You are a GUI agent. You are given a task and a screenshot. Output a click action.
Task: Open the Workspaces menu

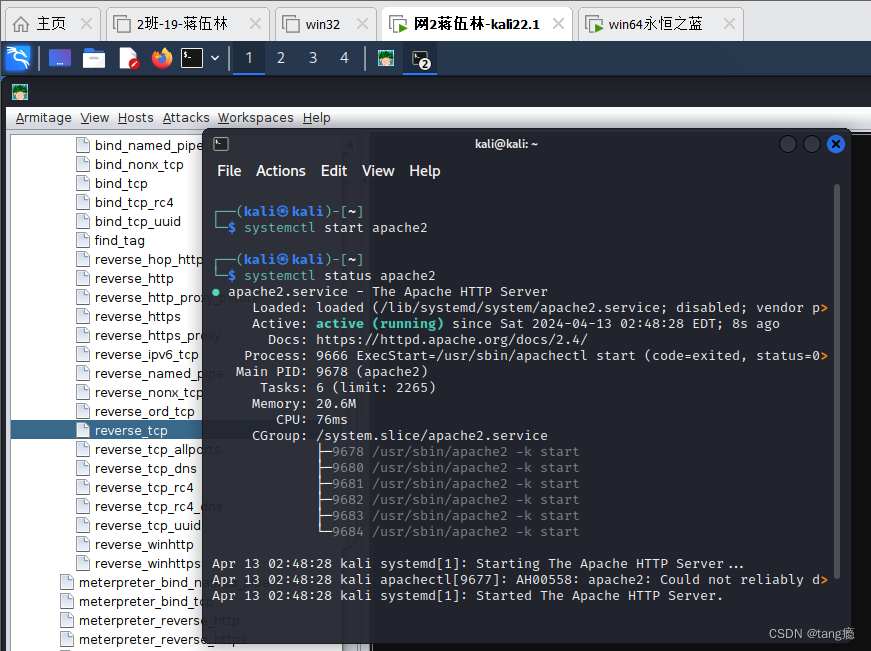click(256, 118)
